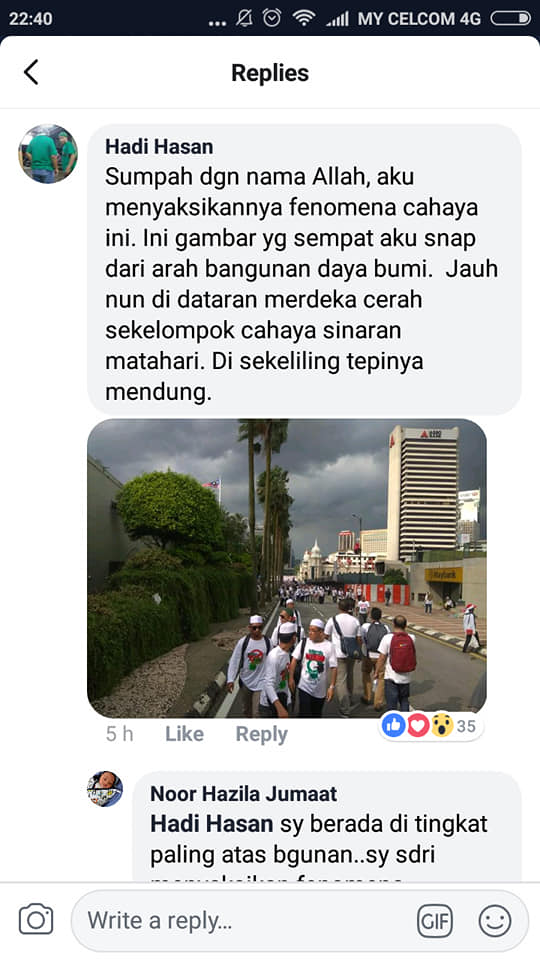Like Hadi Hasan's comment

tap(184, 733)
